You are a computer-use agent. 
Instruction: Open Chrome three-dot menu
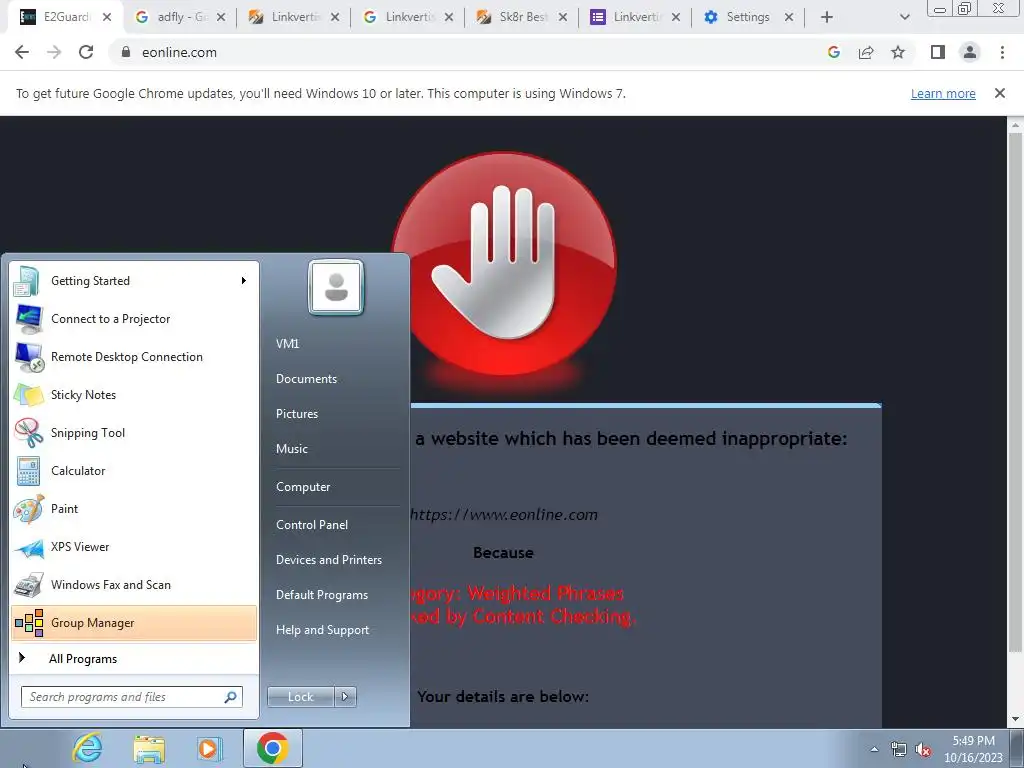point(1002,52)
